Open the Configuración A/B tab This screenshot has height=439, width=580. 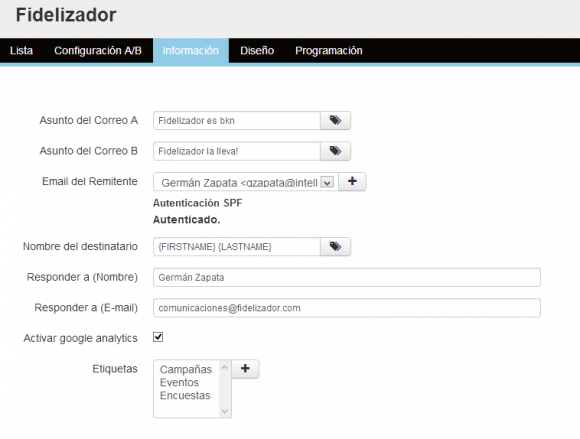click(98, 51)
